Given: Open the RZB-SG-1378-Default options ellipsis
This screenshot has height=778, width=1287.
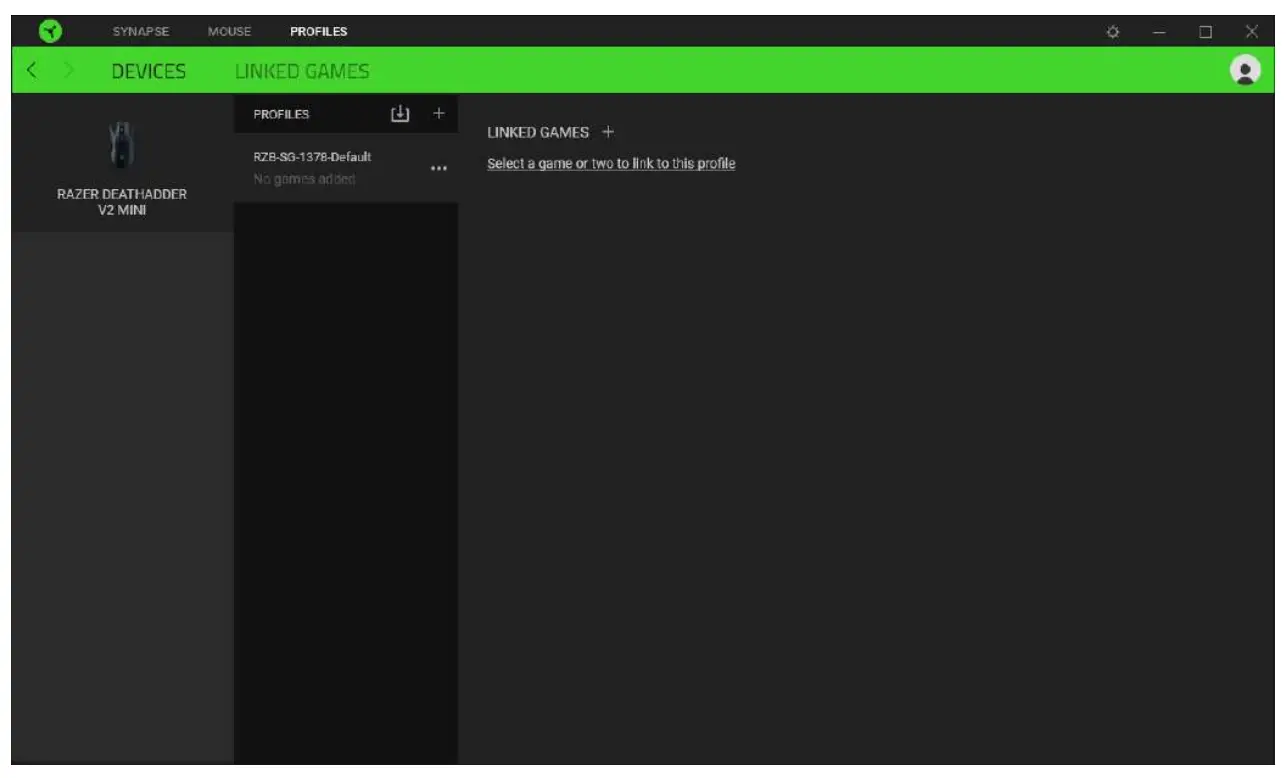Looking at the screenshot, I should click(x=438, y=168).
